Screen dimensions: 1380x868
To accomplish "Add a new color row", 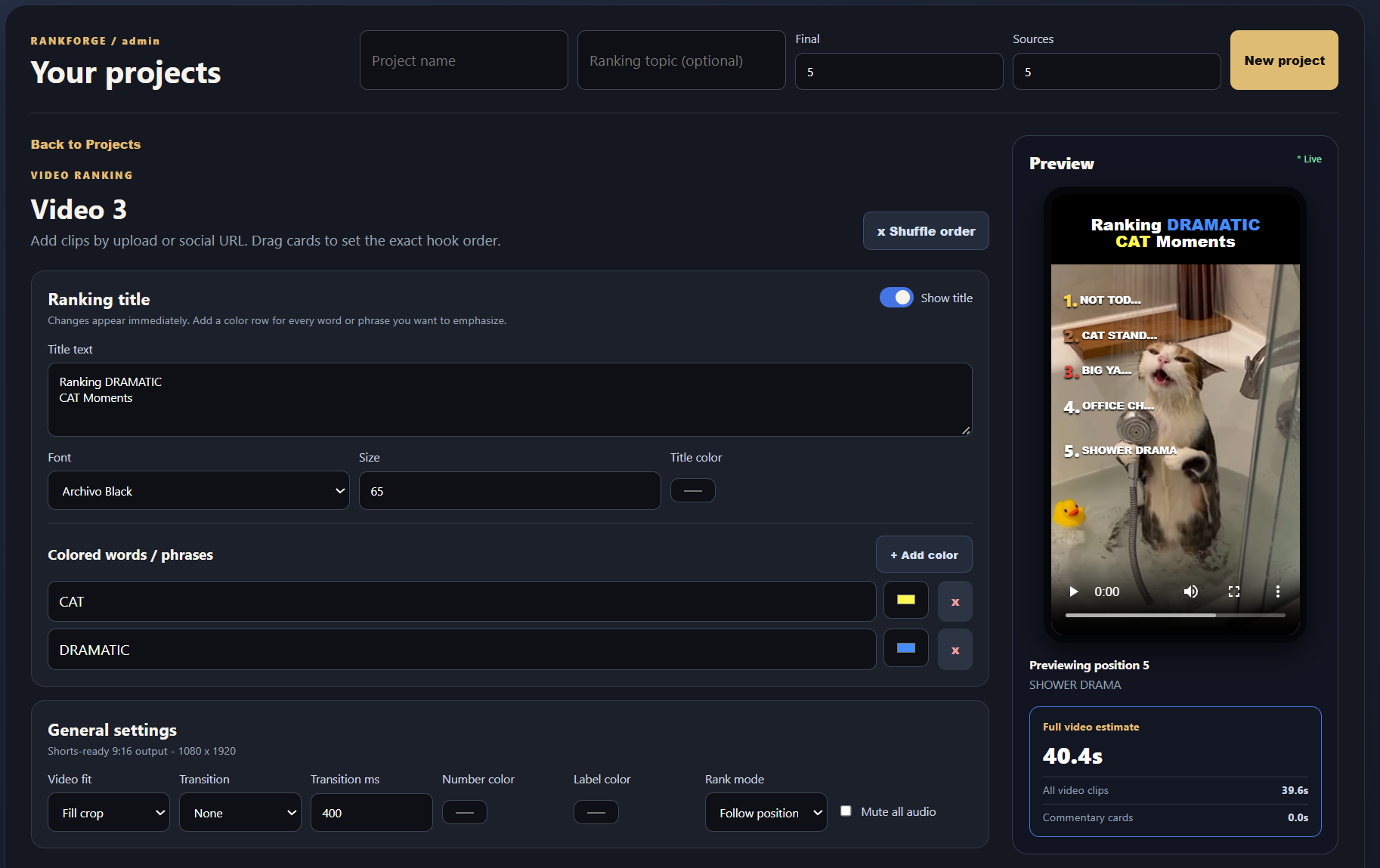I will click(924, 555).
